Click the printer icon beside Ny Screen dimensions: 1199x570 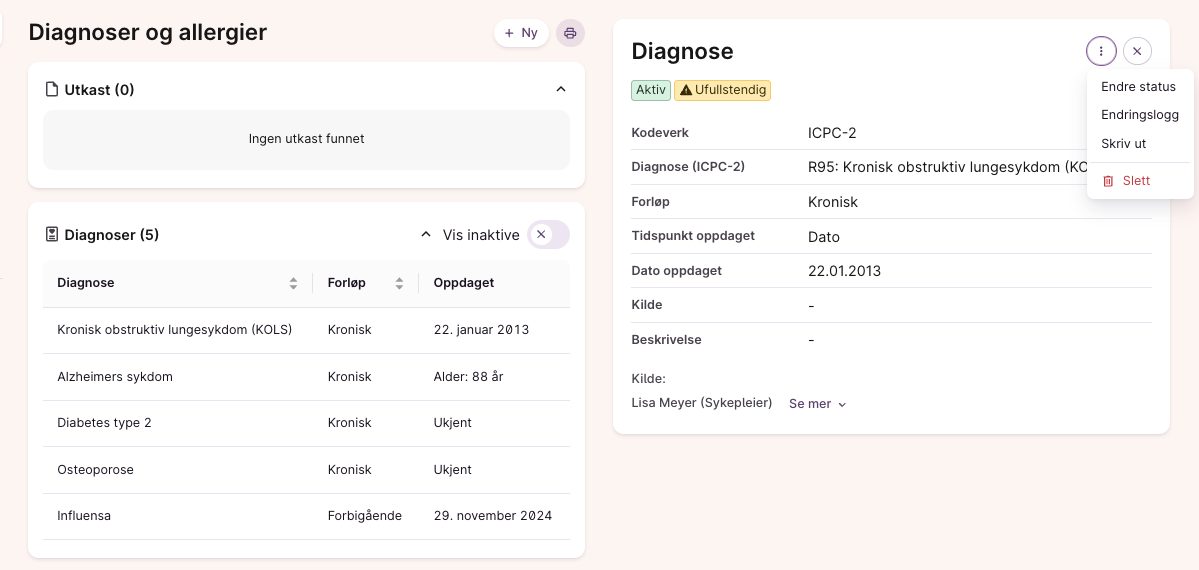(x=570, y=33)
